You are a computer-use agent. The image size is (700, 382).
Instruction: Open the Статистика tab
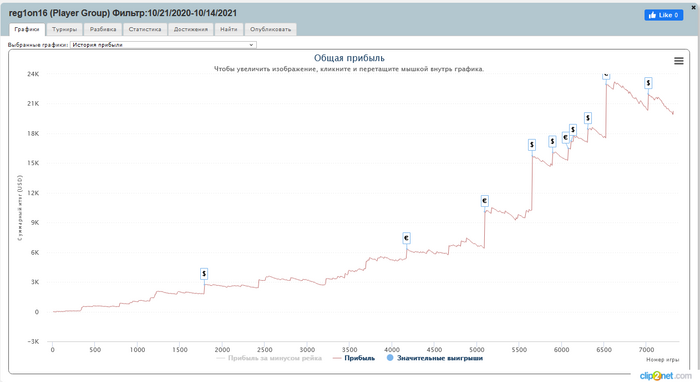(145, 29)
